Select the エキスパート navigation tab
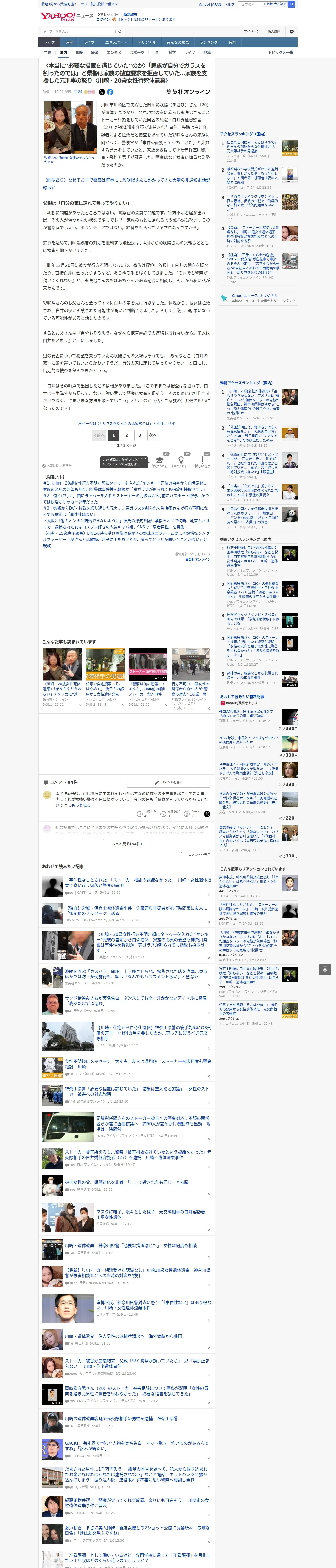336x1568 pixels. coord(116,43)
